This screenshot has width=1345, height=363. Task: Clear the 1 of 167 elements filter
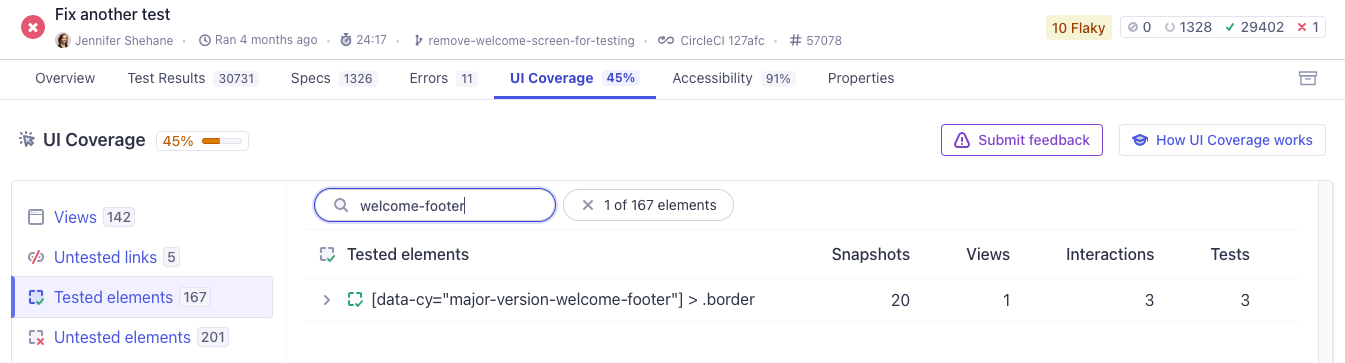pyautogui.click(x=648, y=205)
